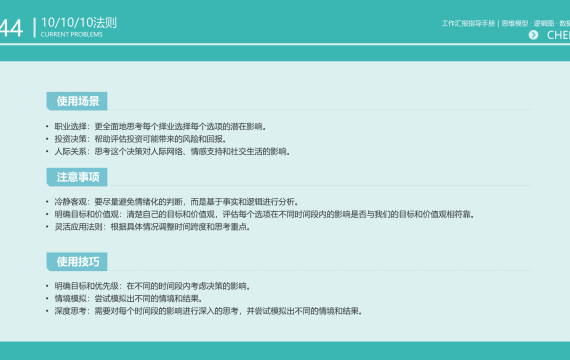Click the page number "44"
Image resolution: width=570 pixels, height=360 pixels.
[11, 28]
